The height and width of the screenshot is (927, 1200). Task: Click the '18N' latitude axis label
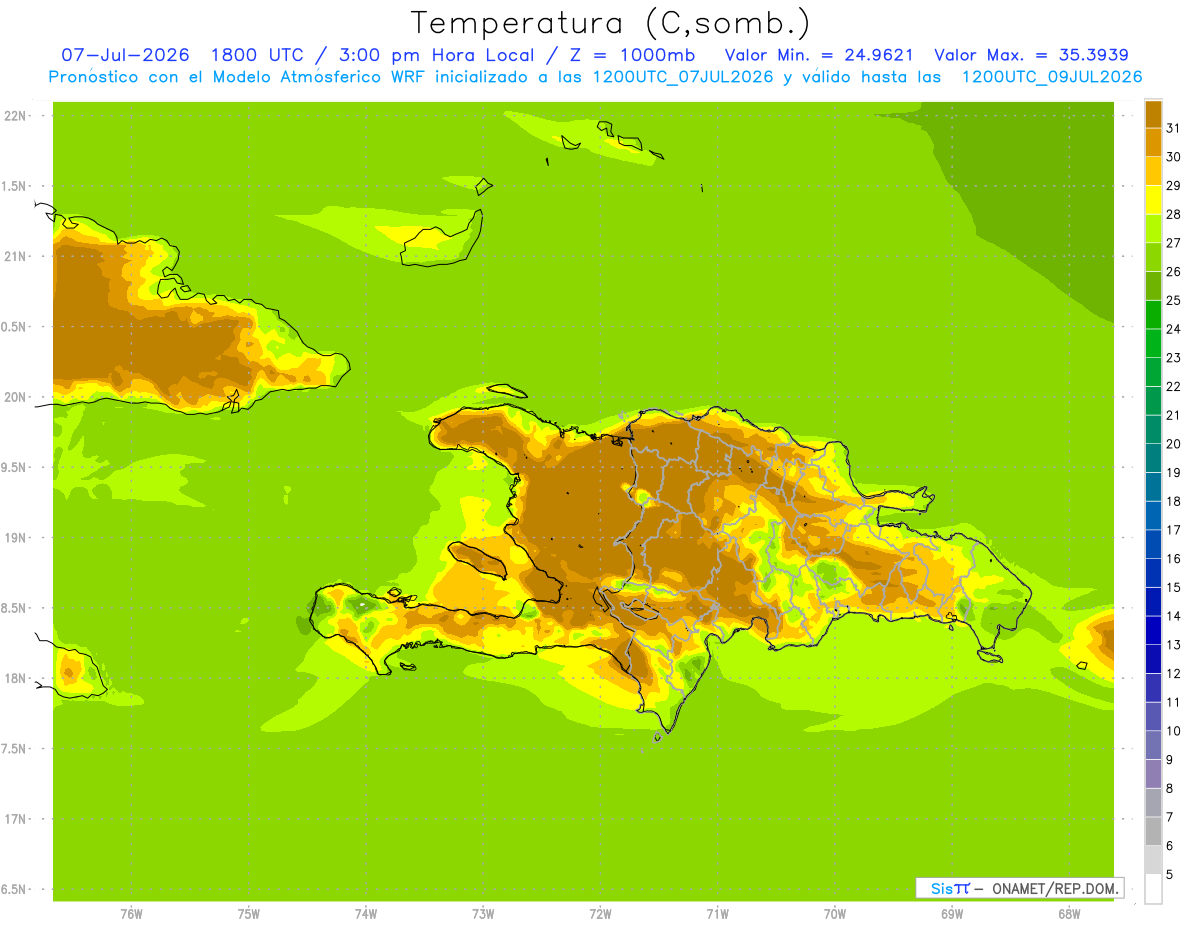(x=15, y=678)
